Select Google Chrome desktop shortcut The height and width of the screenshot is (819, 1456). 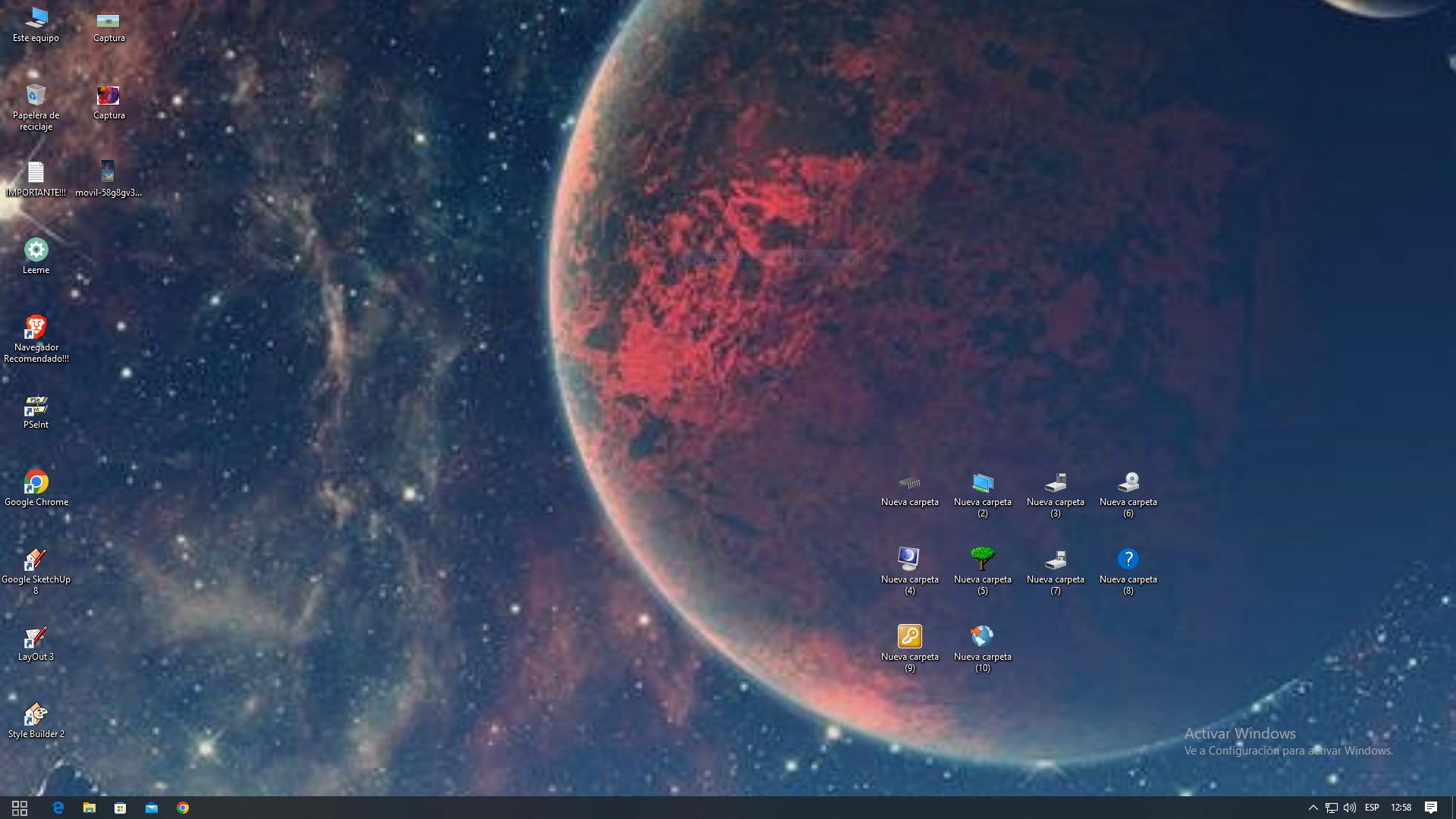[36, 483]
